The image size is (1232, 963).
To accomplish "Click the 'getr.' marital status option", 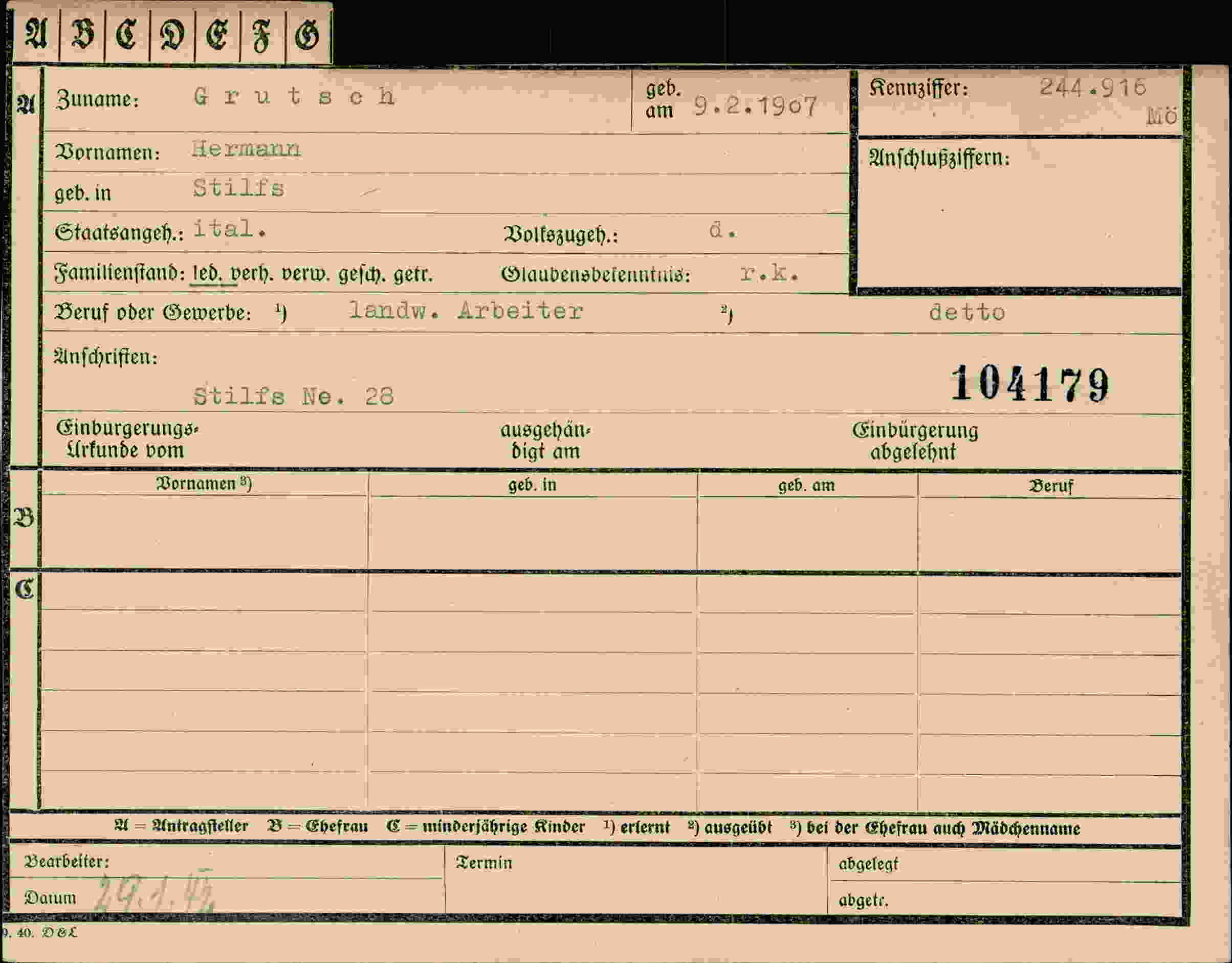I will (x=413, y=275).
